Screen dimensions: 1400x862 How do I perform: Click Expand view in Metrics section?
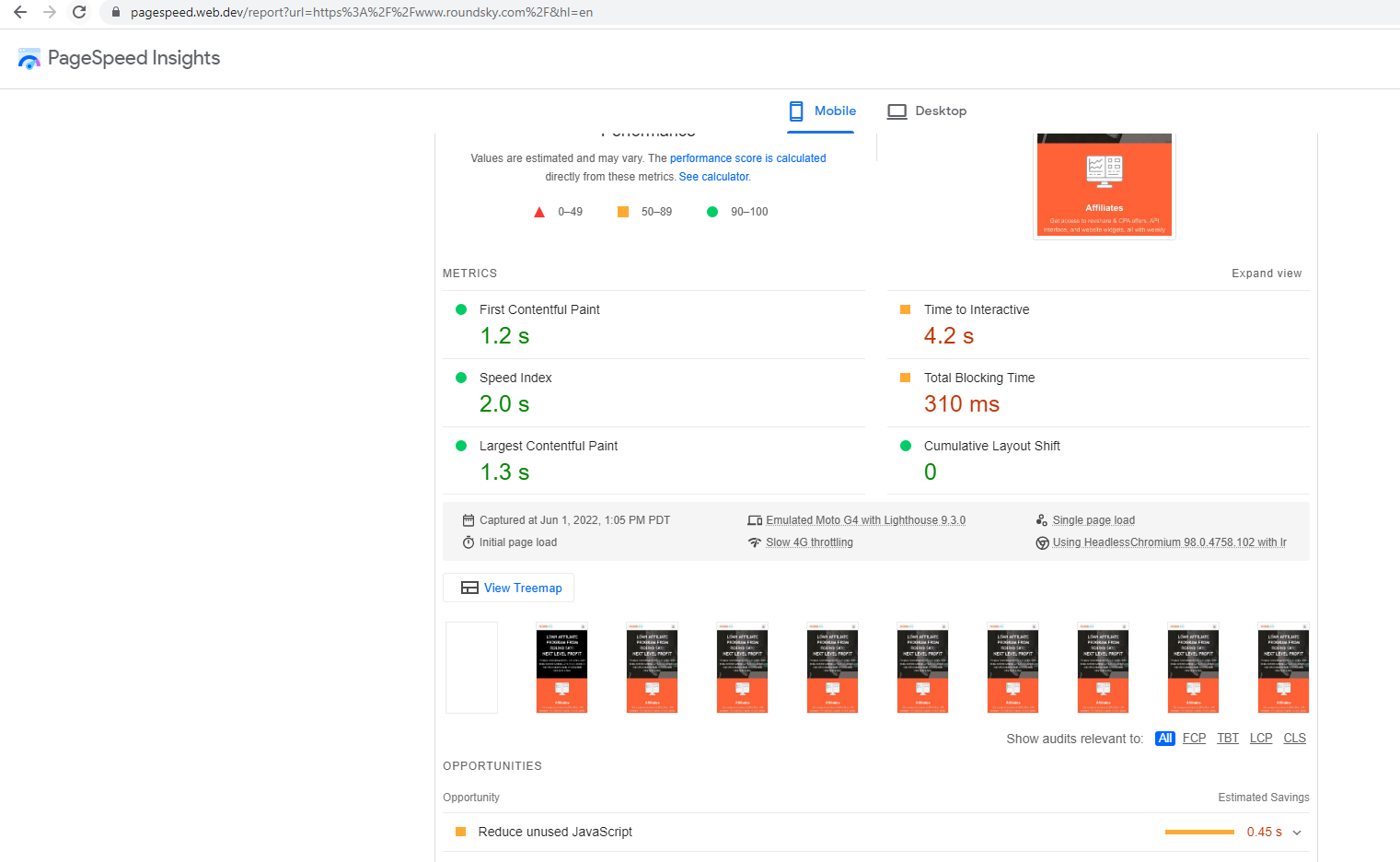click(x=1267, y=274)
